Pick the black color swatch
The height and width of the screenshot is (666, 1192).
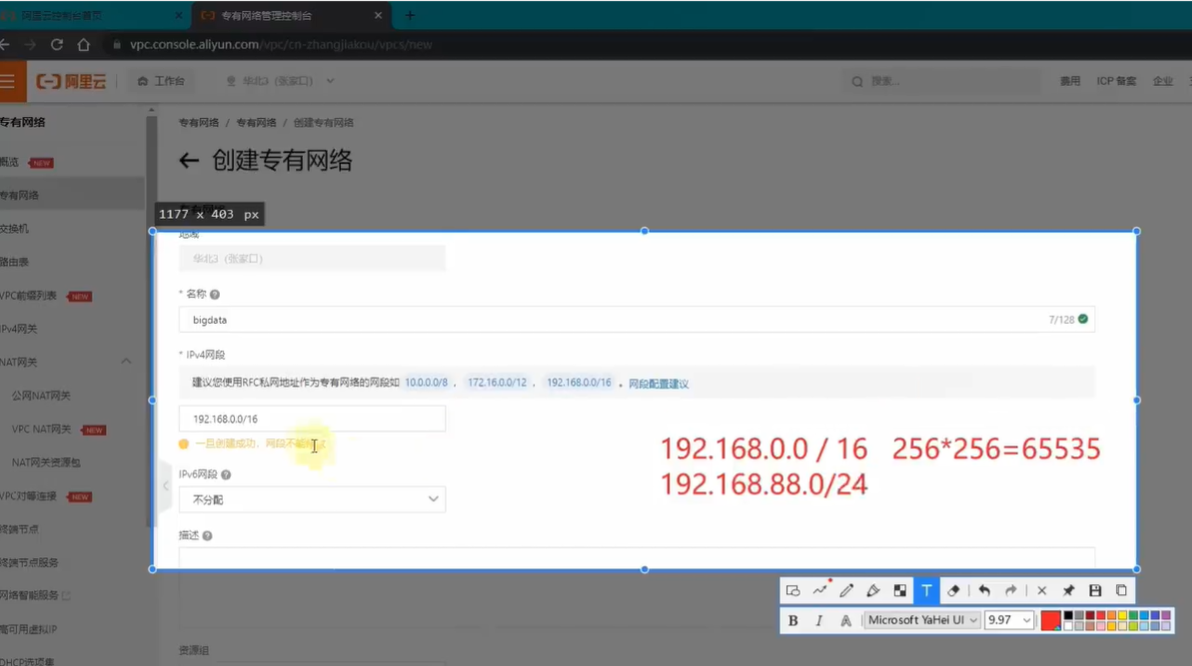point(1068,616)
